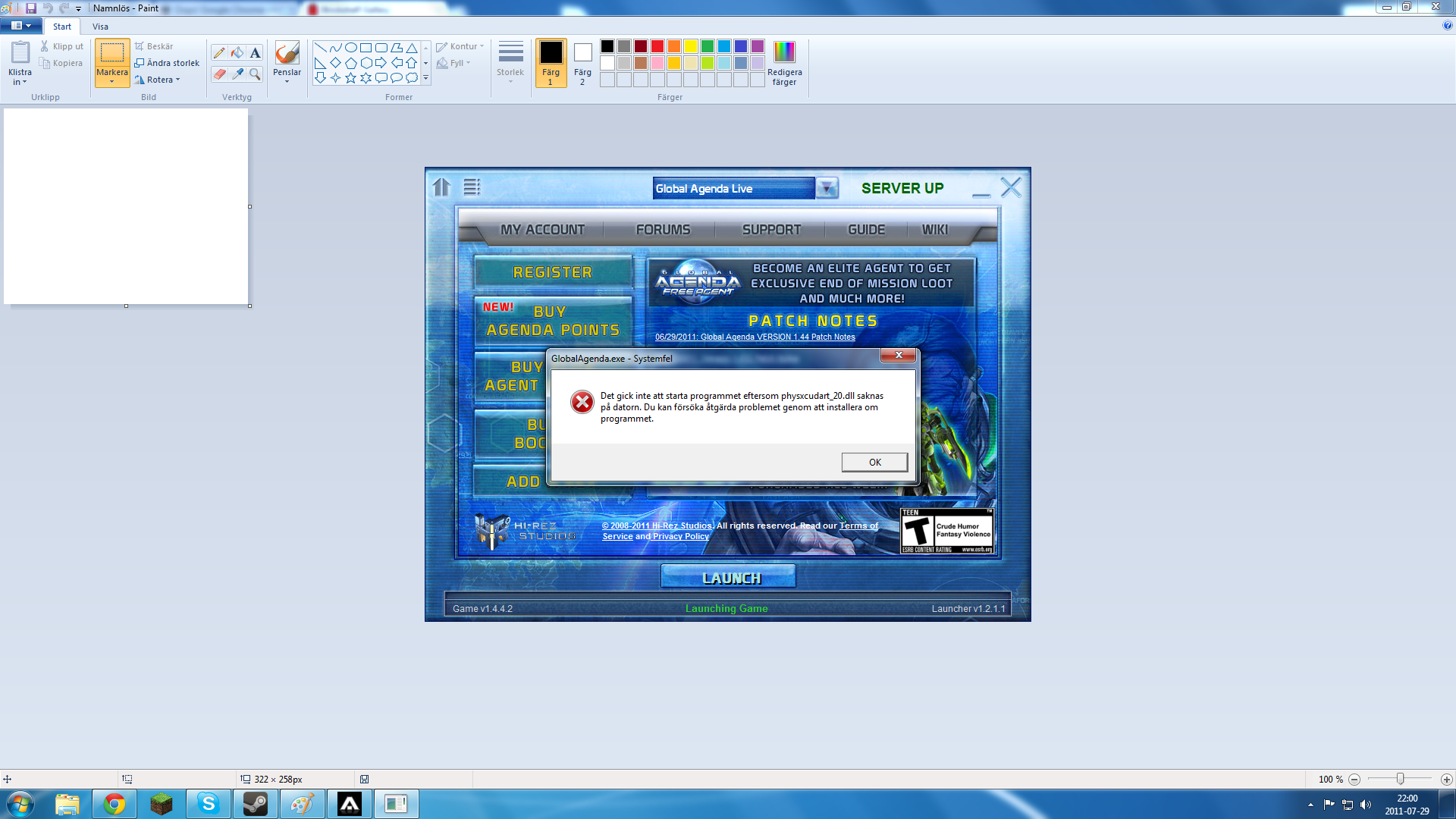Expand the Rotera dropdown
This screenshot has width=1456, height=819.
tap(161, 80)
